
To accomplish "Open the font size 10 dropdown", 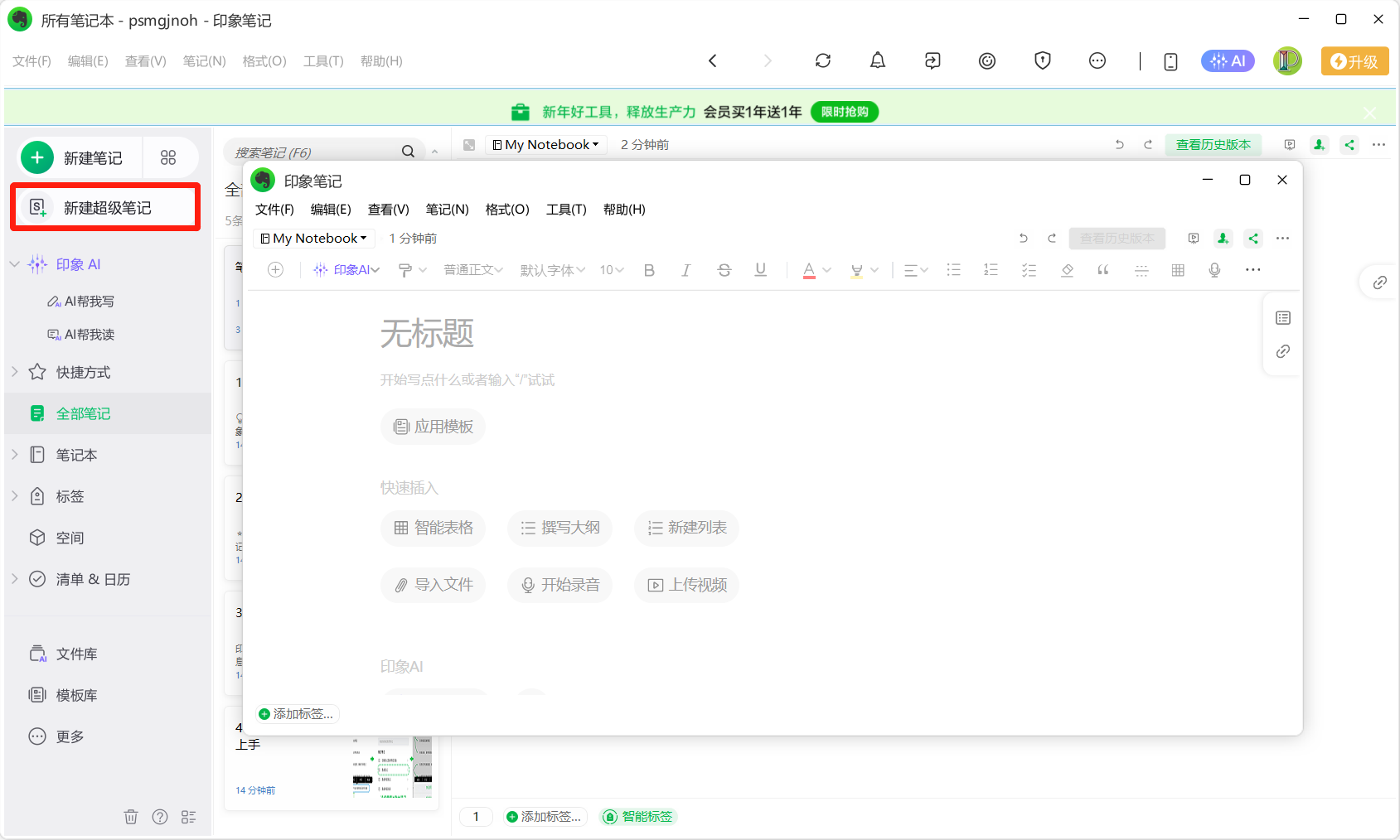I will (612, 270).
